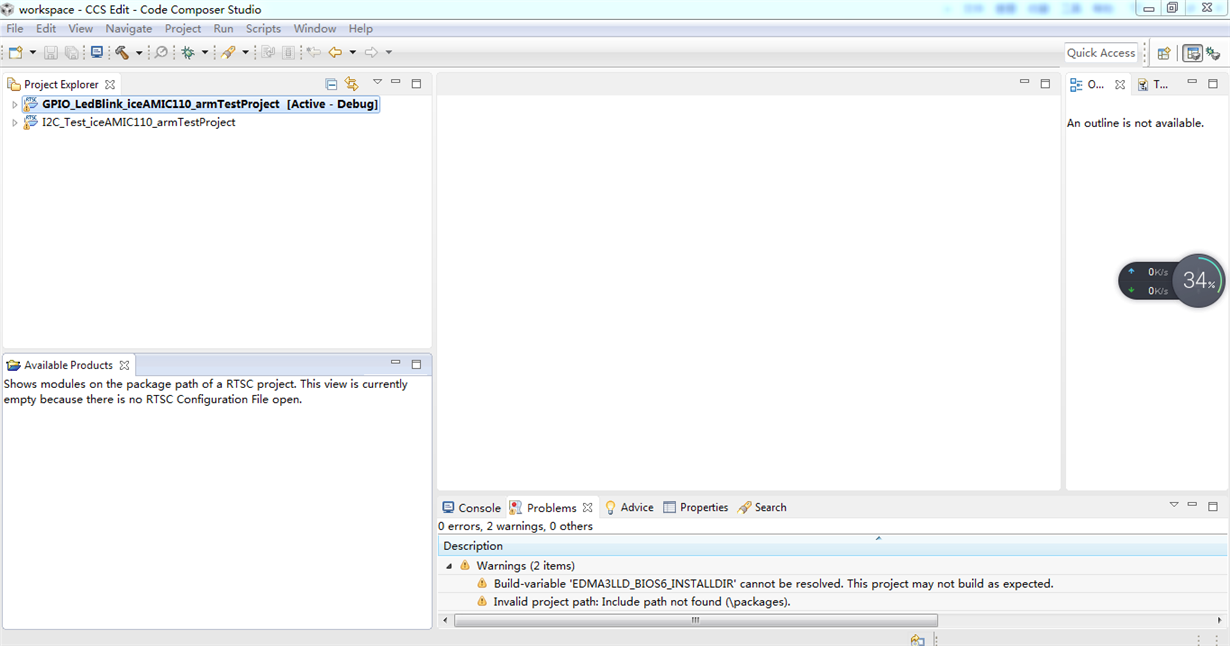Screen dimensions: 1230x646
Task: Click the Save All toolbar icon
Action: [72, 52]
